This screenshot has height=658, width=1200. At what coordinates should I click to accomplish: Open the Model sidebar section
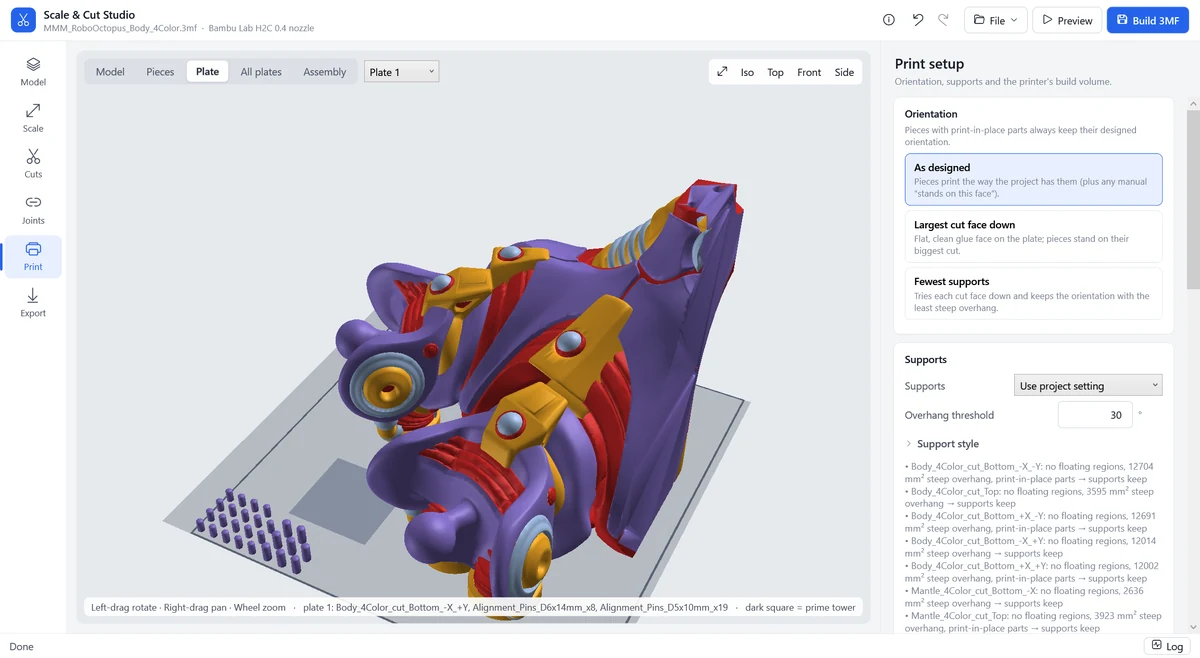click(33, 72)
